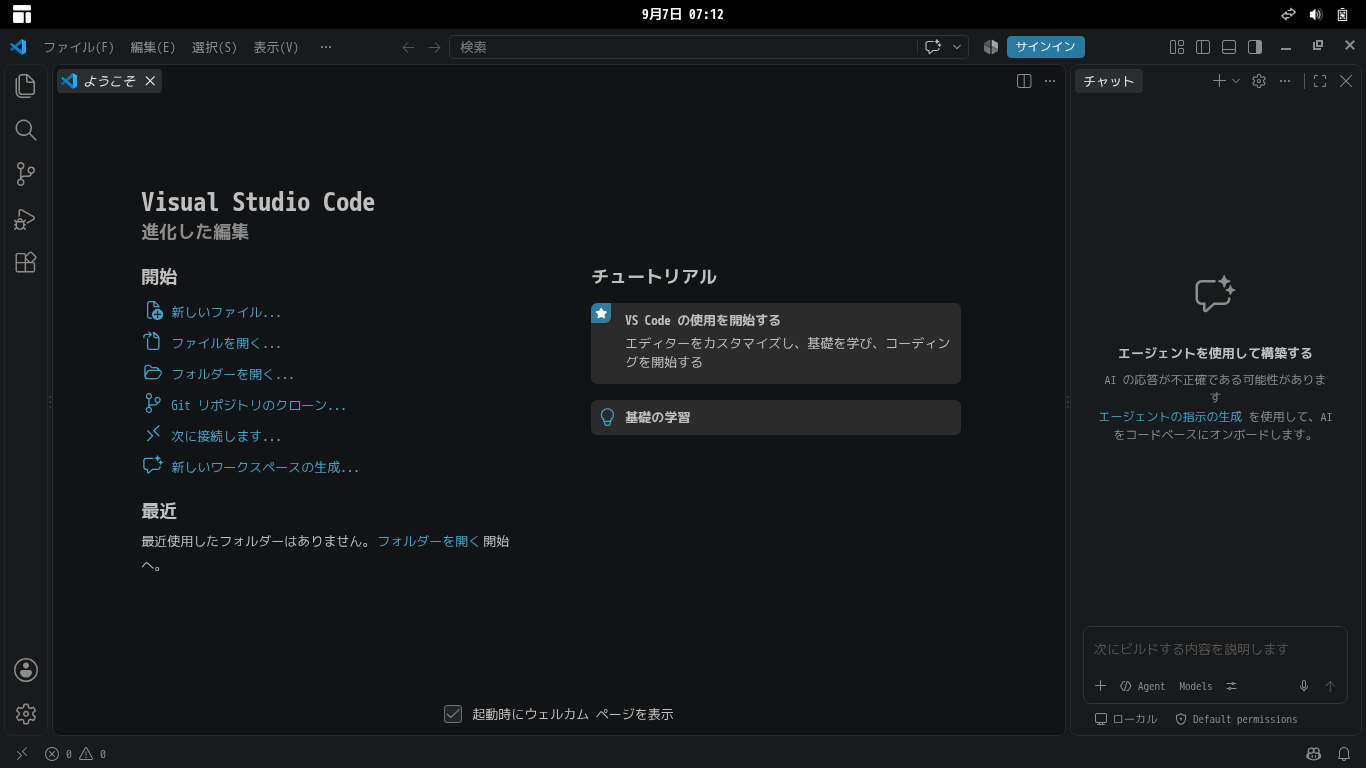This screenshot has height=768, width=1366.
Task: Maximize the chat panel
Action: click(1320, 81)
